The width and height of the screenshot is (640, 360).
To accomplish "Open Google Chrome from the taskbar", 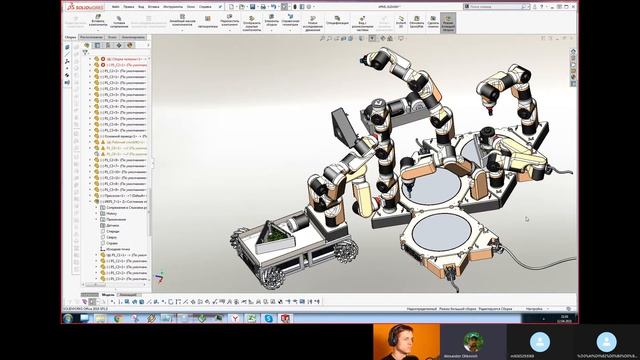I will tap(118, 318).
